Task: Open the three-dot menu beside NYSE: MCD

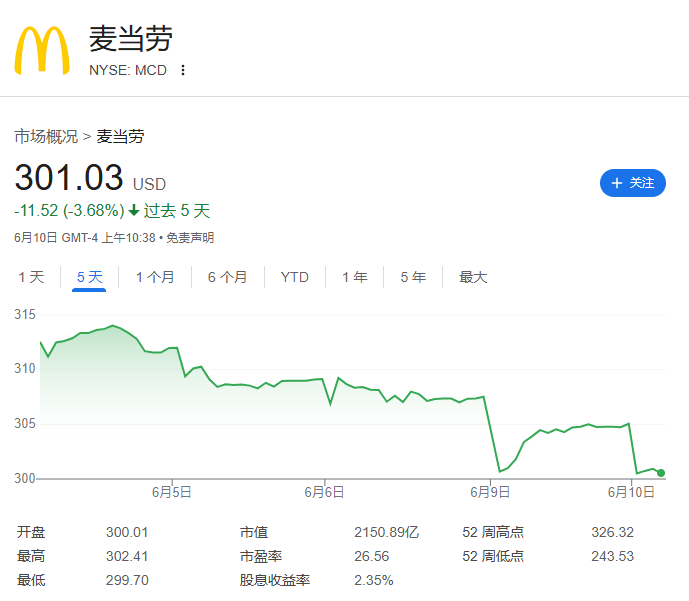Action: point(183,70)
